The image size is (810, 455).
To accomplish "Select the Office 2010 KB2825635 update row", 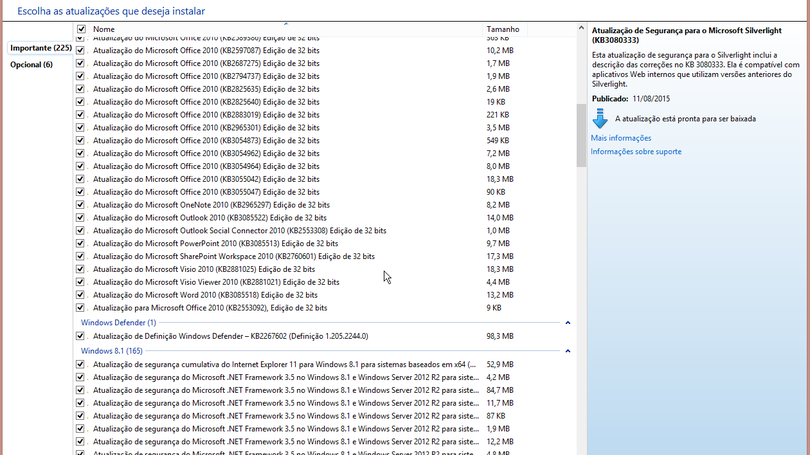I will 325,89.
